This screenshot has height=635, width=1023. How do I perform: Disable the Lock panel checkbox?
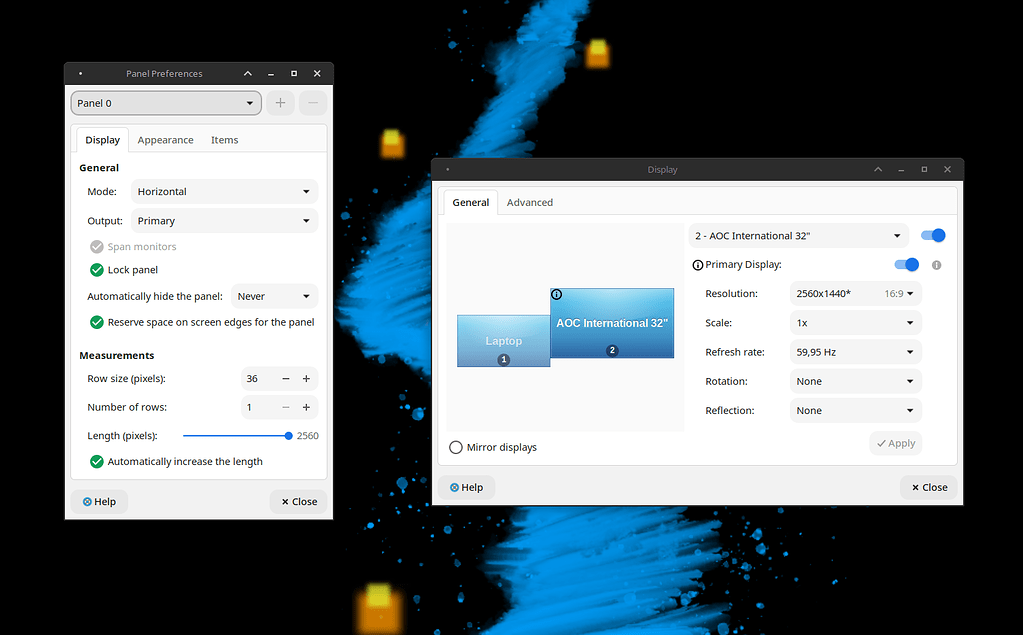pyautogui.click(x=96, y=269)
